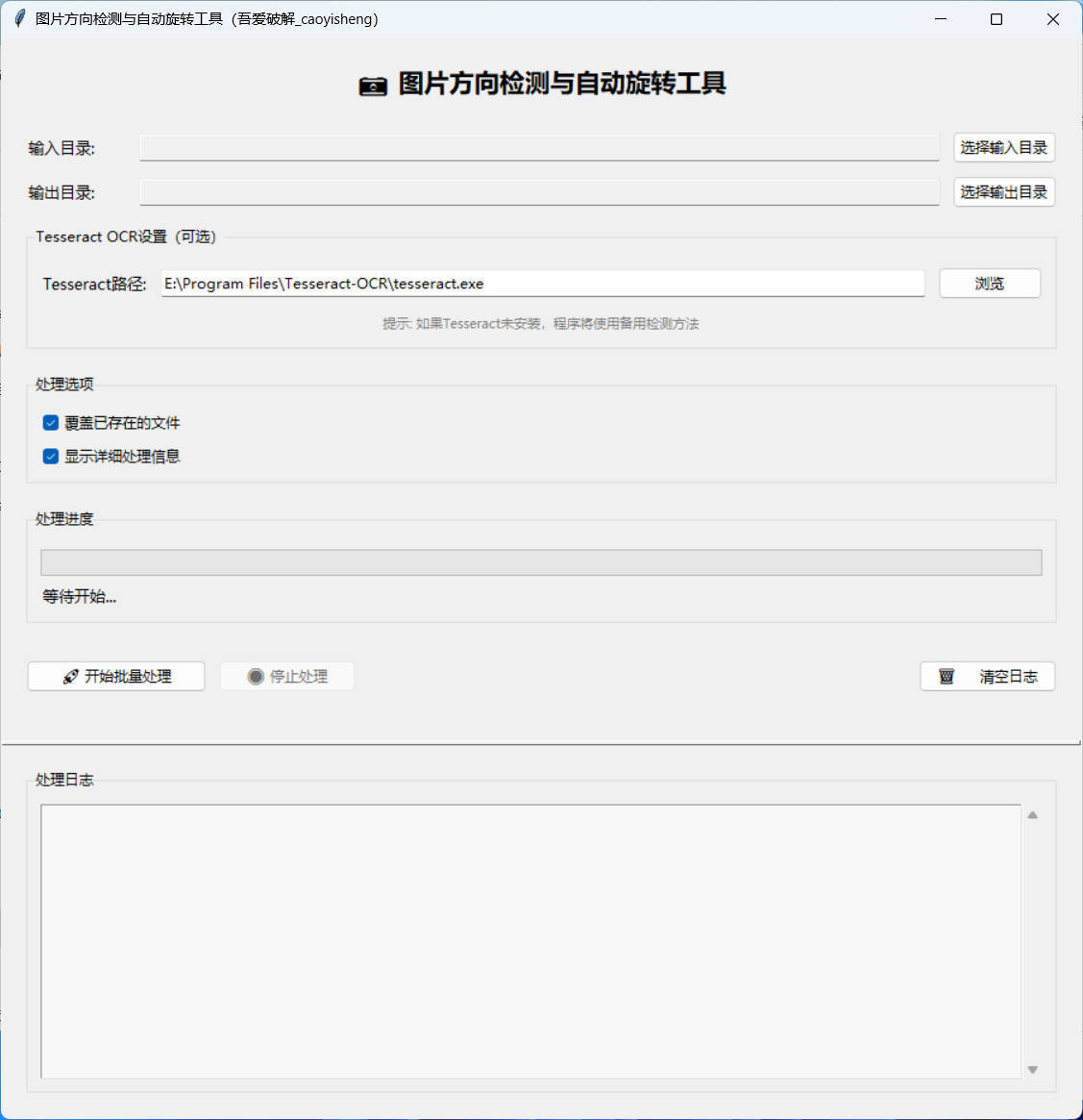The width and height of the screenshot is (1083, 1120).
Task: Click the 输出目录 input field
Action: [538, 192]
